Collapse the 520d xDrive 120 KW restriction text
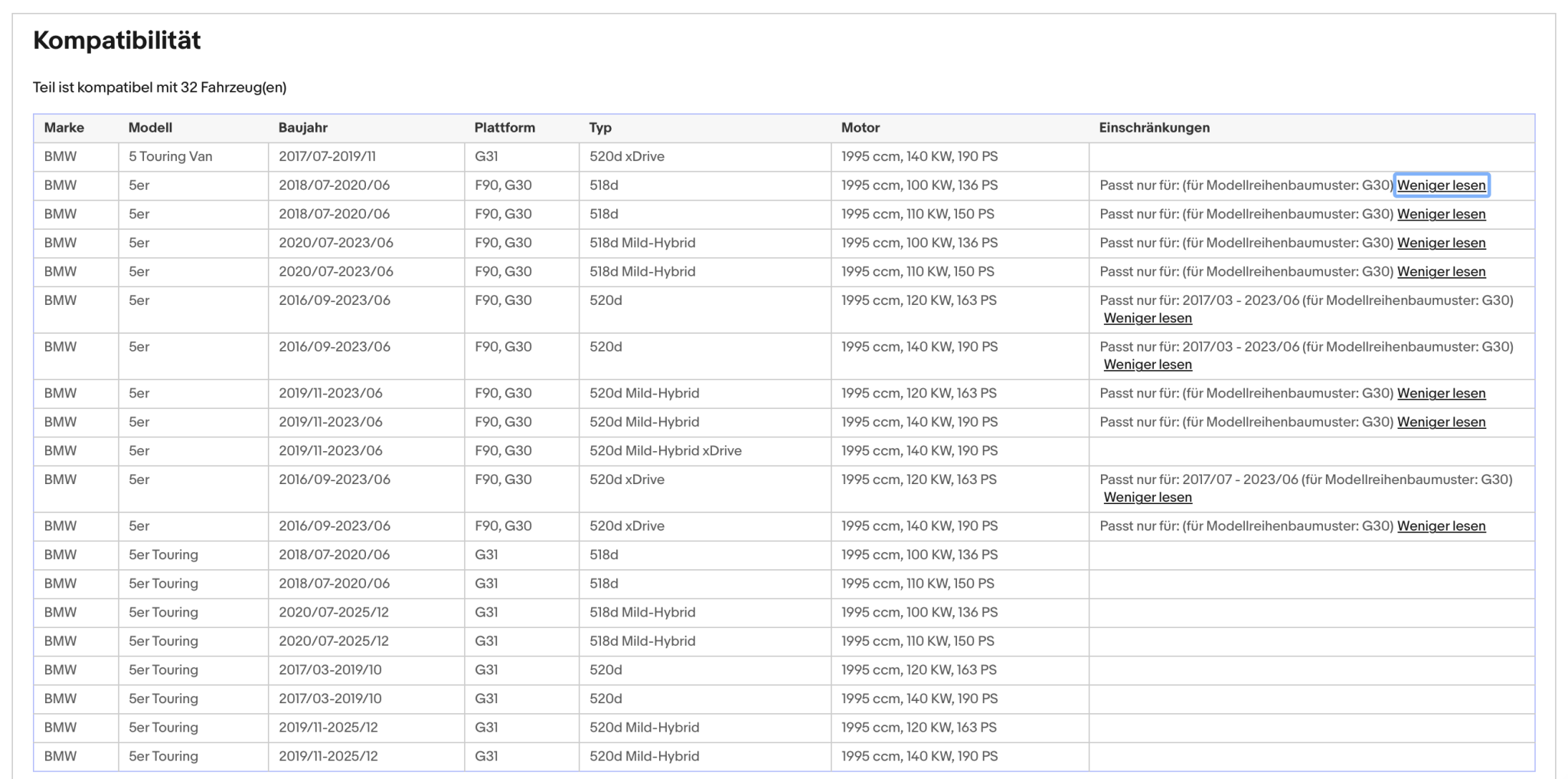Viewport: 1568px width, 779px height. (x=1148, y=498)
